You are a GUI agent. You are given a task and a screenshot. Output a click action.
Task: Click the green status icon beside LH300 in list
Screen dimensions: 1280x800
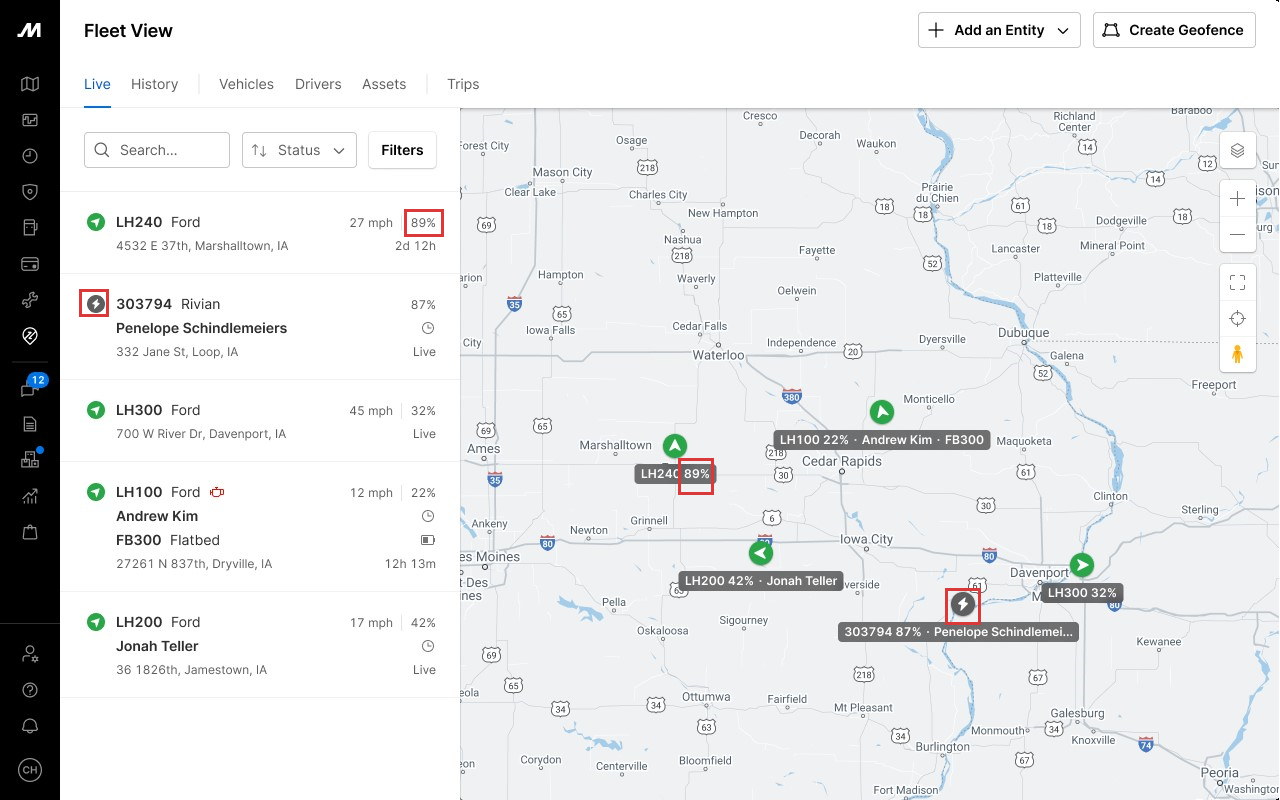[96, 410]
